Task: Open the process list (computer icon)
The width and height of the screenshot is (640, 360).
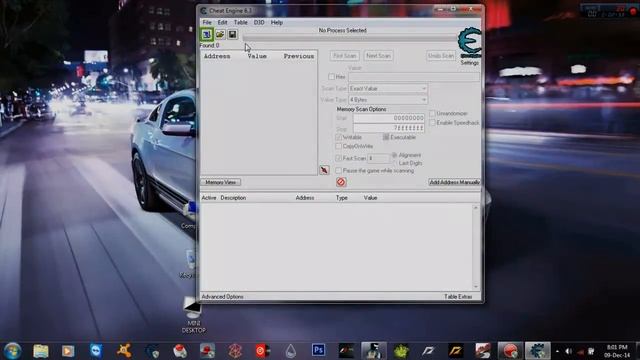Action: 207,35
